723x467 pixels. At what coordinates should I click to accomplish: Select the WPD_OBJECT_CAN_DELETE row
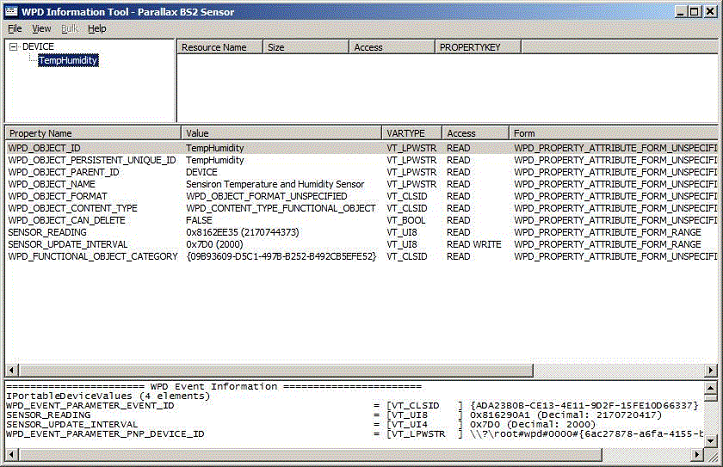(362, 220)
